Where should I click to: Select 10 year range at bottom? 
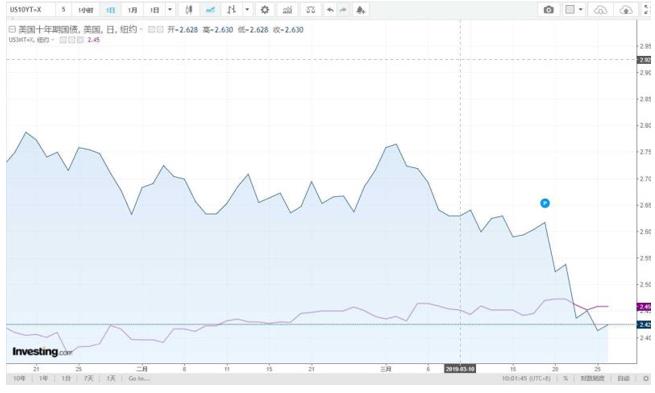(x=19, y=378)
